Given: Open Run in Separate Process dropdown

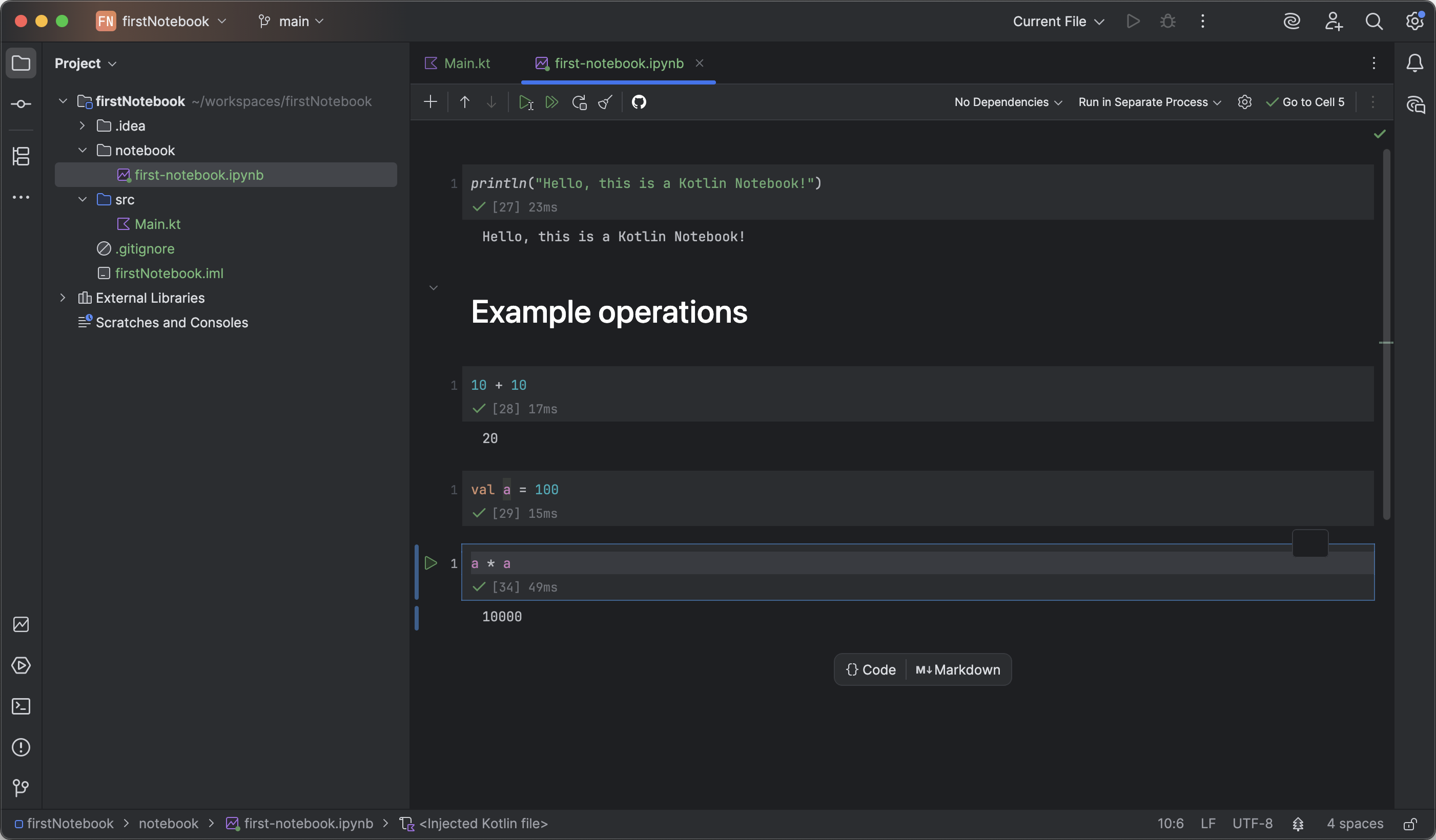Looking at the screenshot, I should 1150,102.
